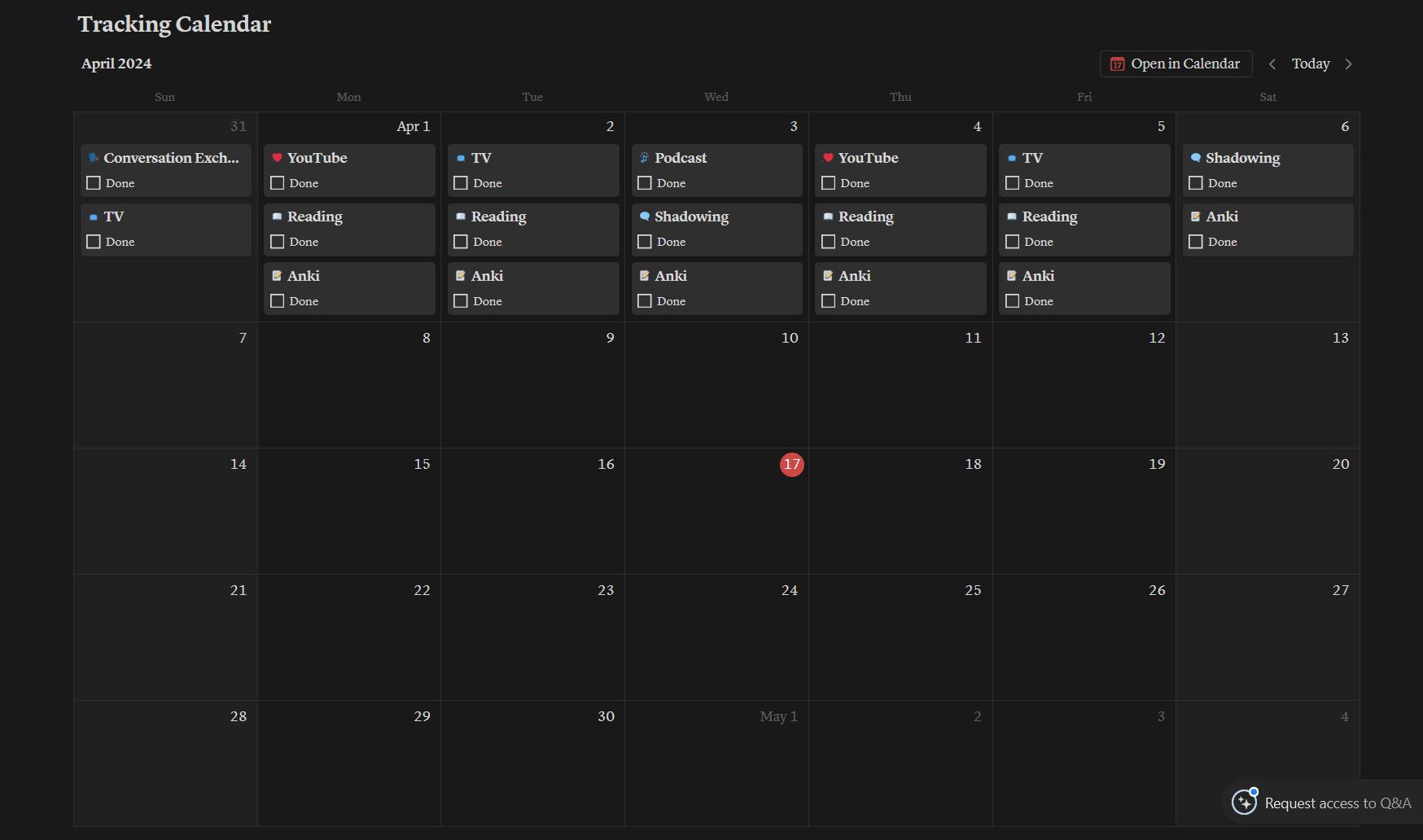Click day number 25
1423x840 pixels.
point(973,590)
